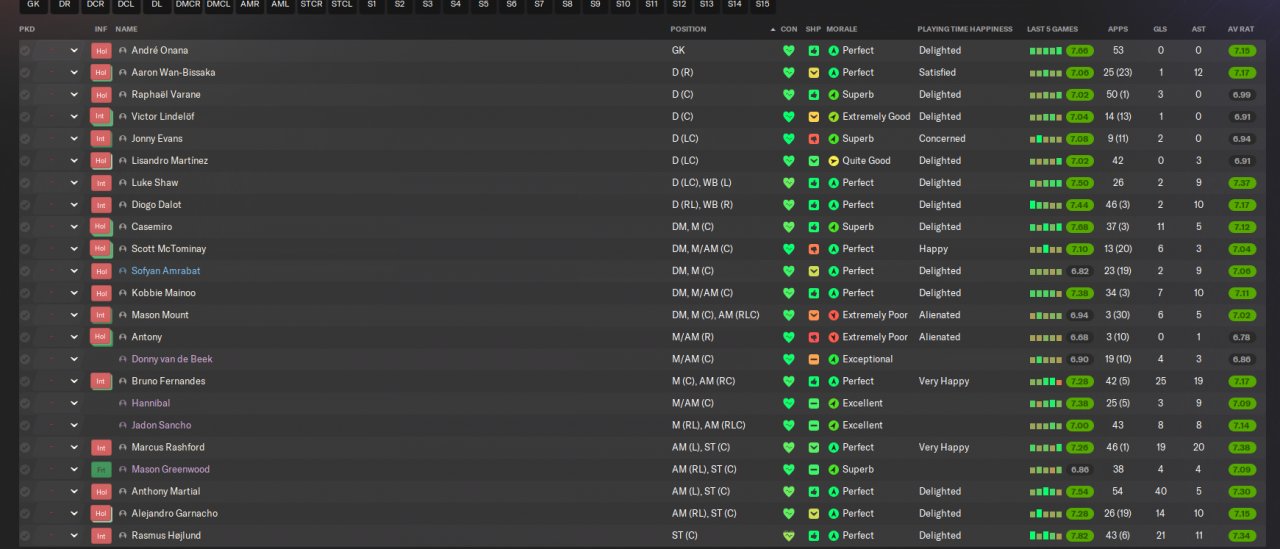Select the AMR position slot tab

pyautogui.click(x=250, y=5)
